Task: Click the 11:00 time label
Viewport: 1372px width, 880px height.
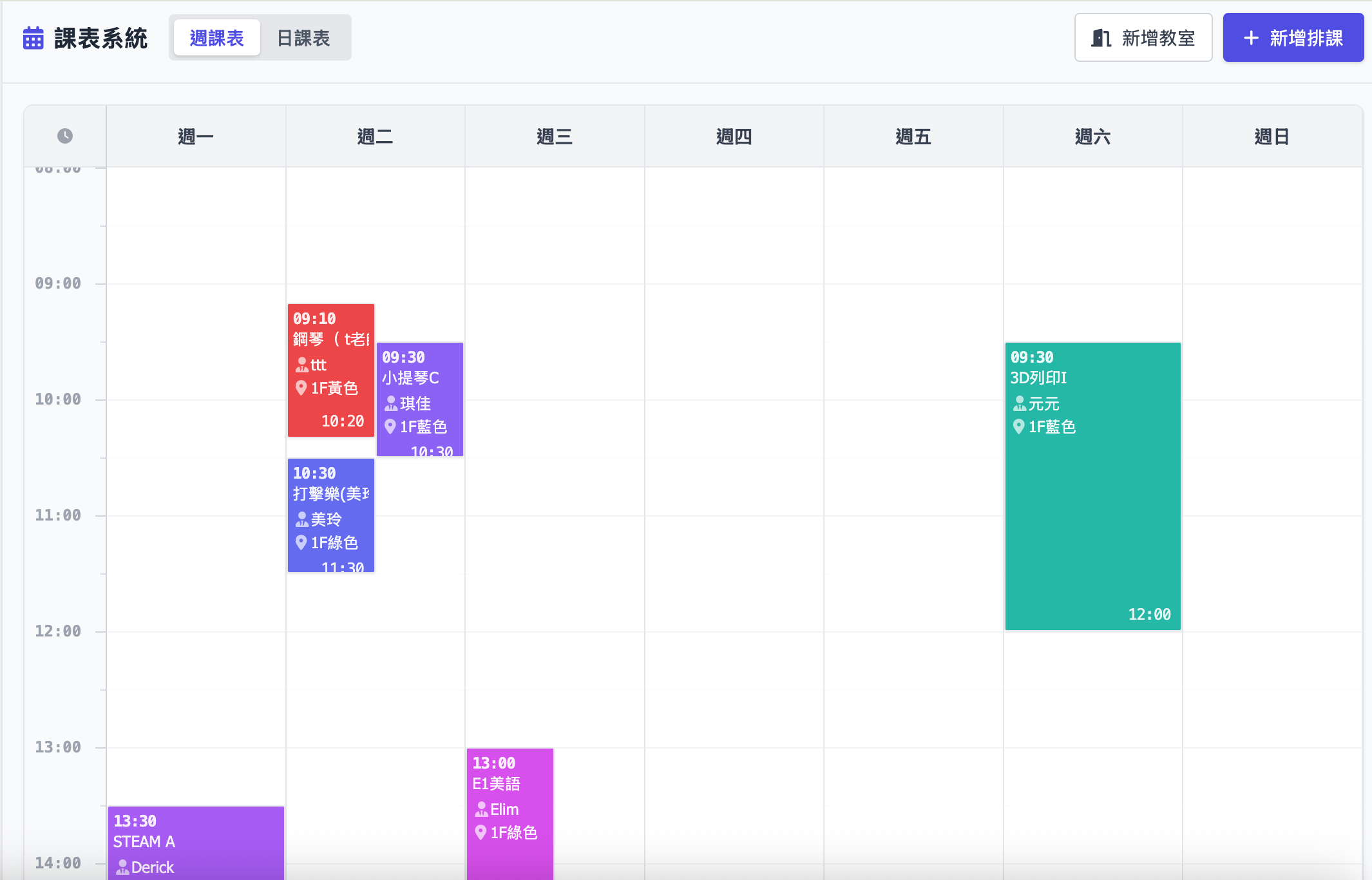Action: [x=58, y=515]
